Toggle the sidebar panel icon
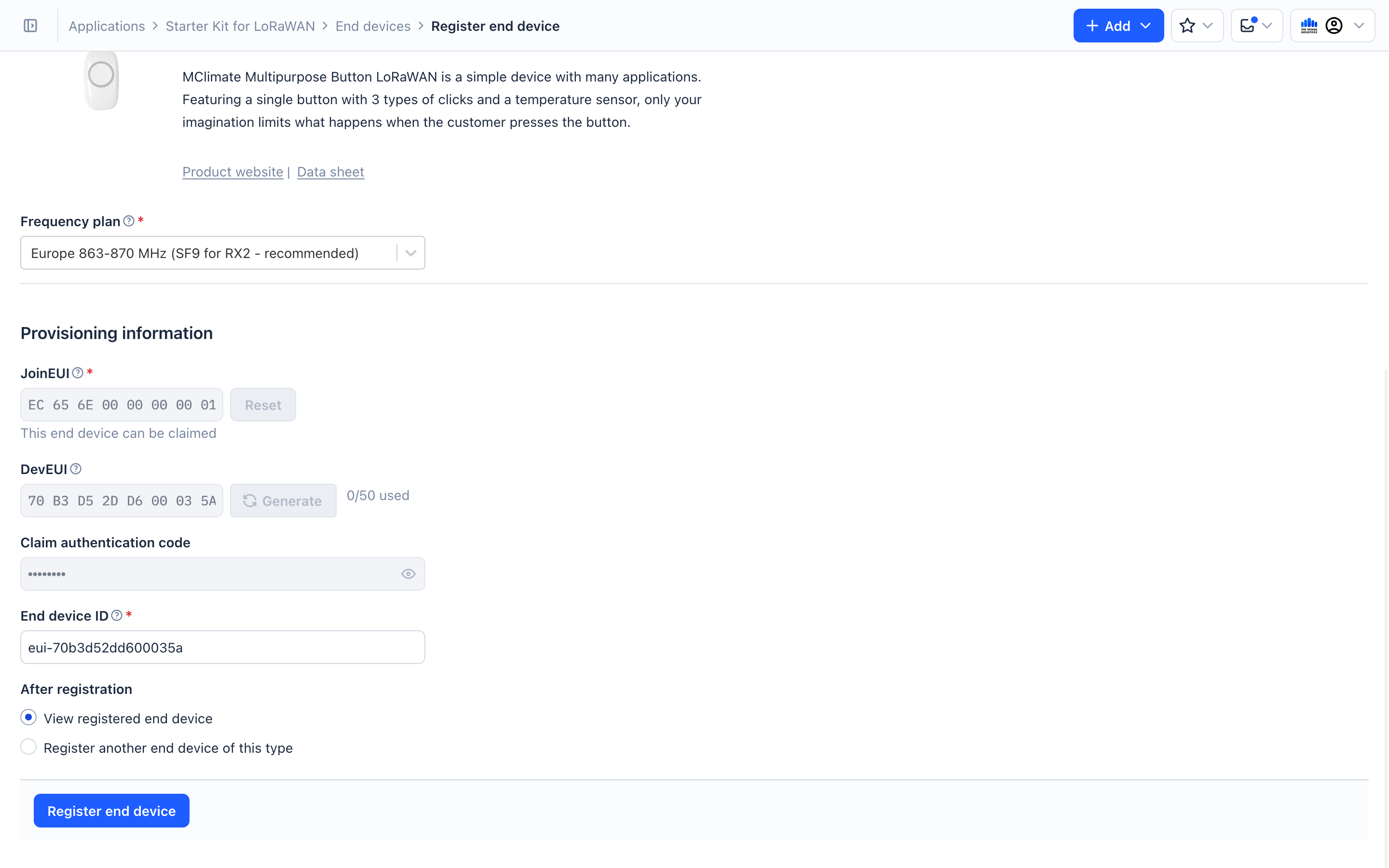The width and height of the screenshot is (1389, 868). click(30, 26)
